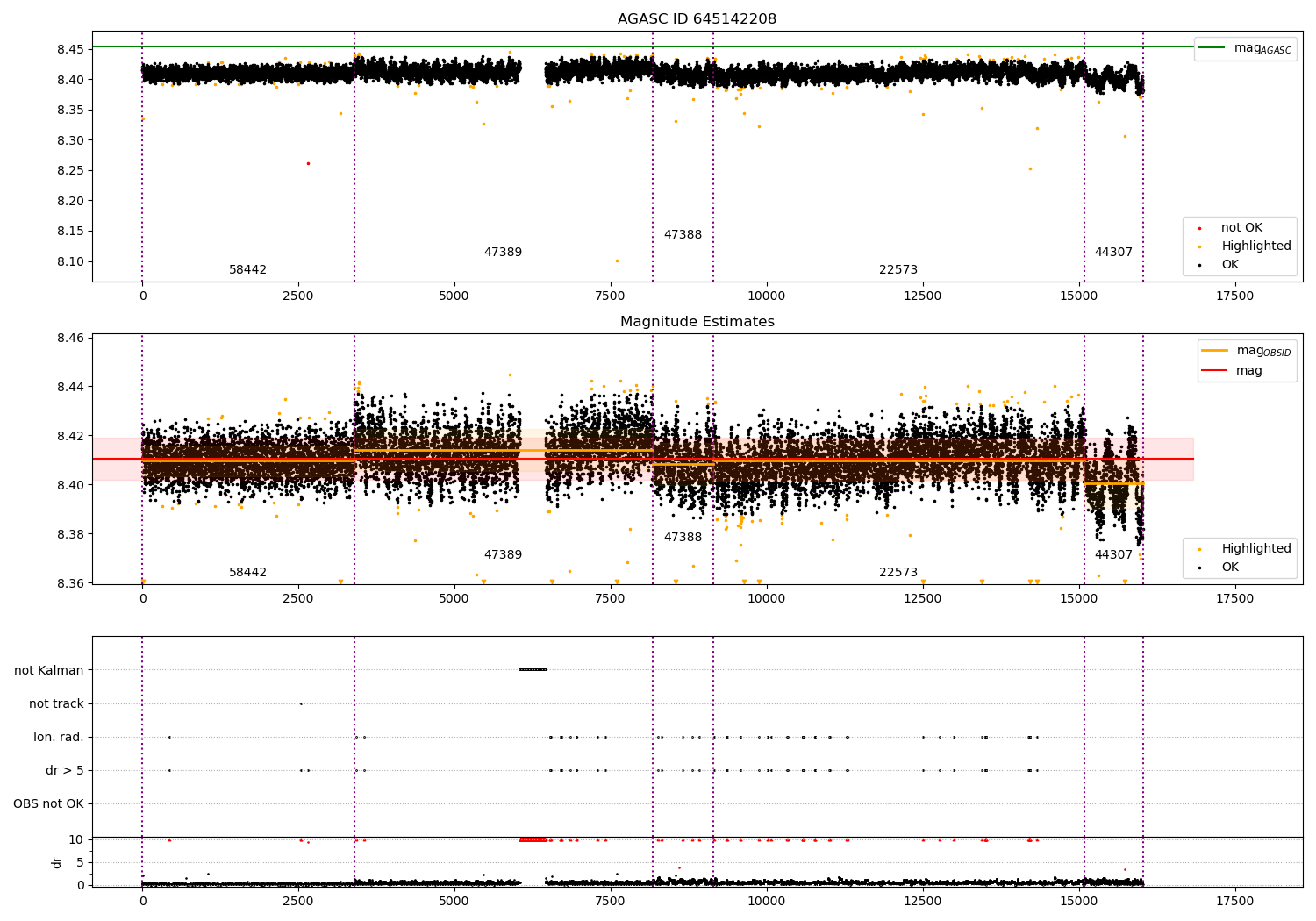Click obsid label 47389 in middle plot
This screenshot has width=1316, height=921.
click(x=503, y=555)
